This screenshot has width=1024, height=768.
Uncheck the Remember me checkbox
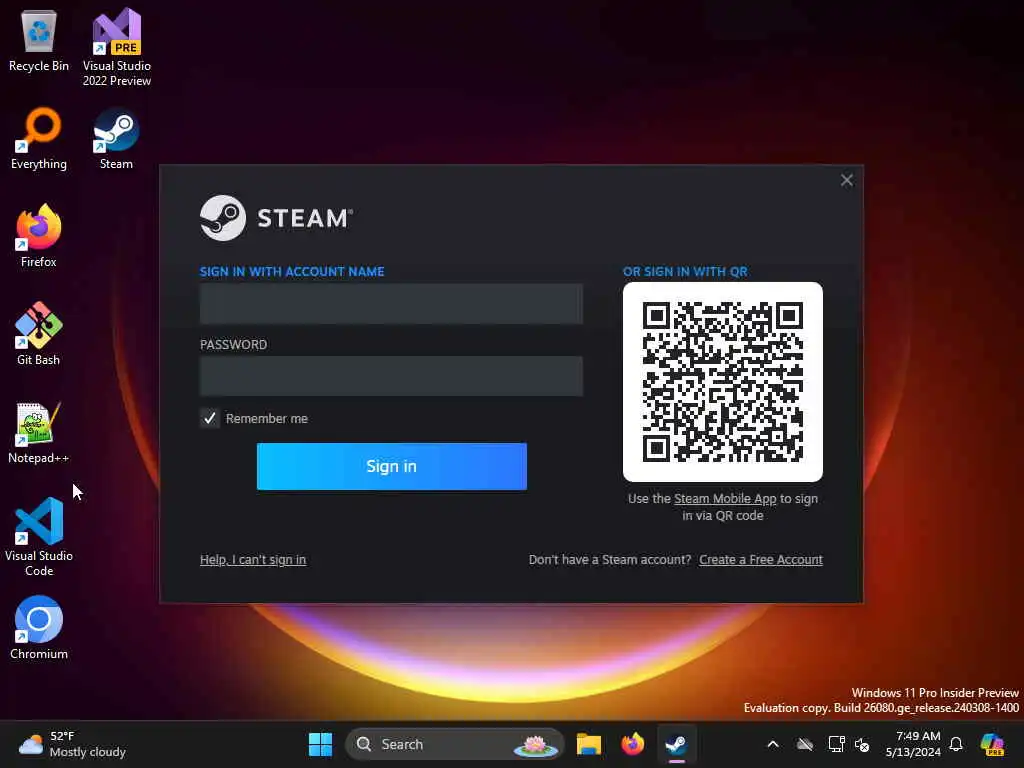pos(210,418)
